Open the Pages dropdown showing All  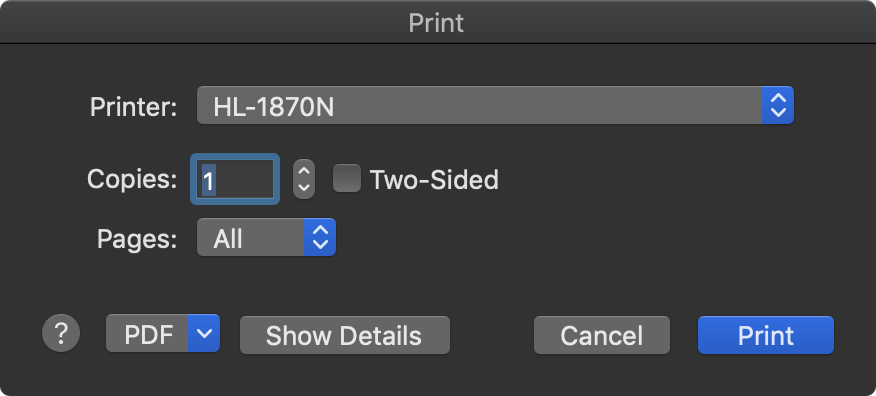(266, 237)
